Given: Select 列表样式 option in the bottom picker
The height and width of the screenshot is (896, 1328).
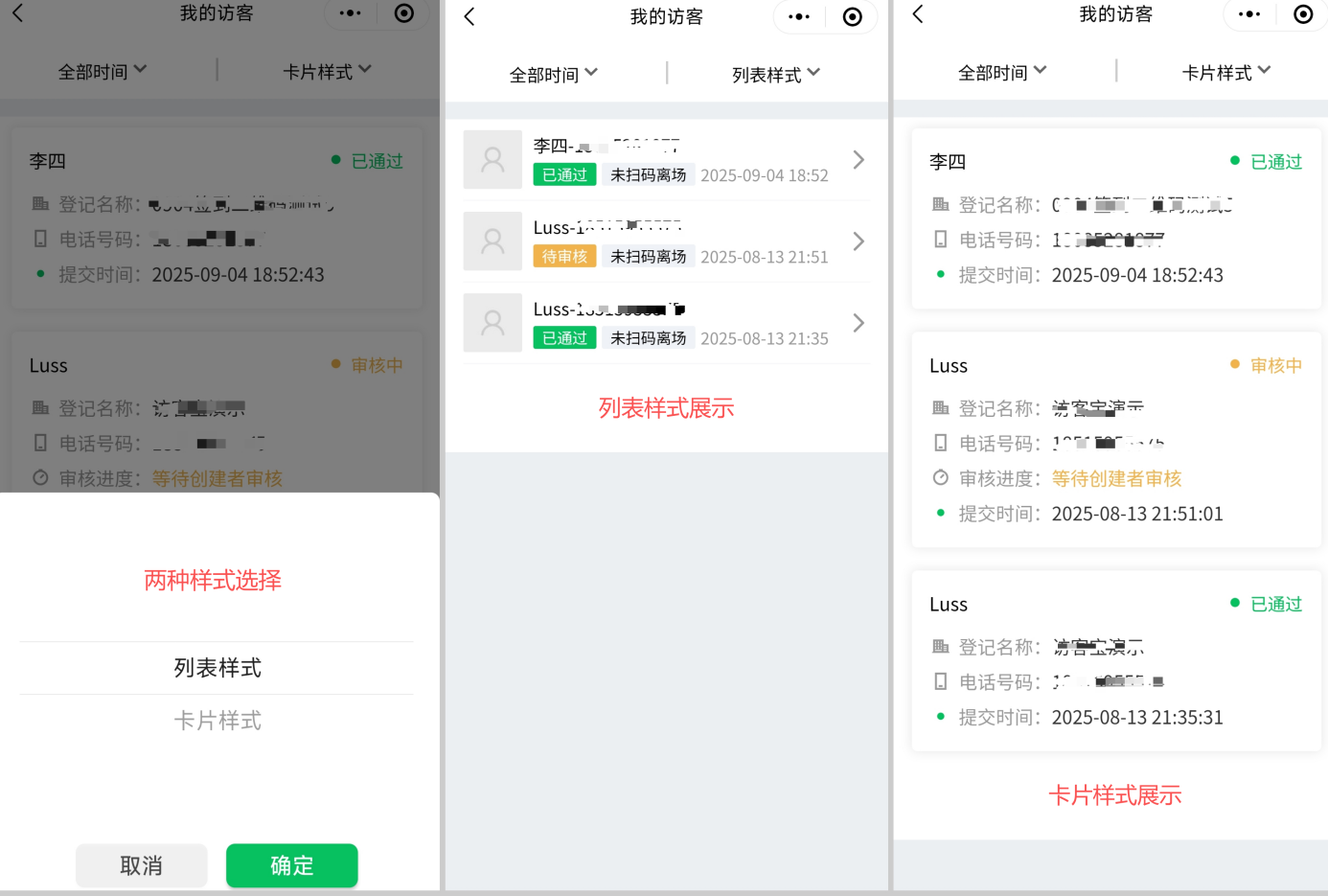Looking at the screenshot, I should (218, 668).
